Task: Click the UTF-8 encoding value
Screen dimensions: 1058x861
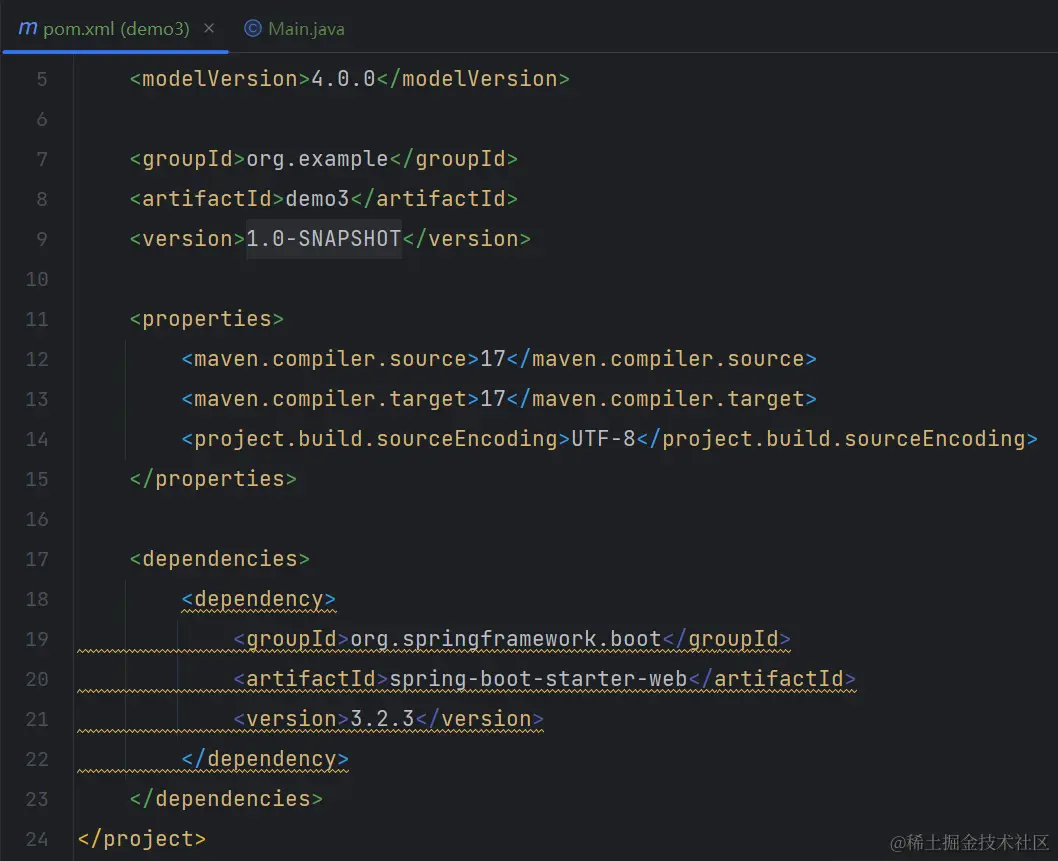Action: tap(603, 439)
